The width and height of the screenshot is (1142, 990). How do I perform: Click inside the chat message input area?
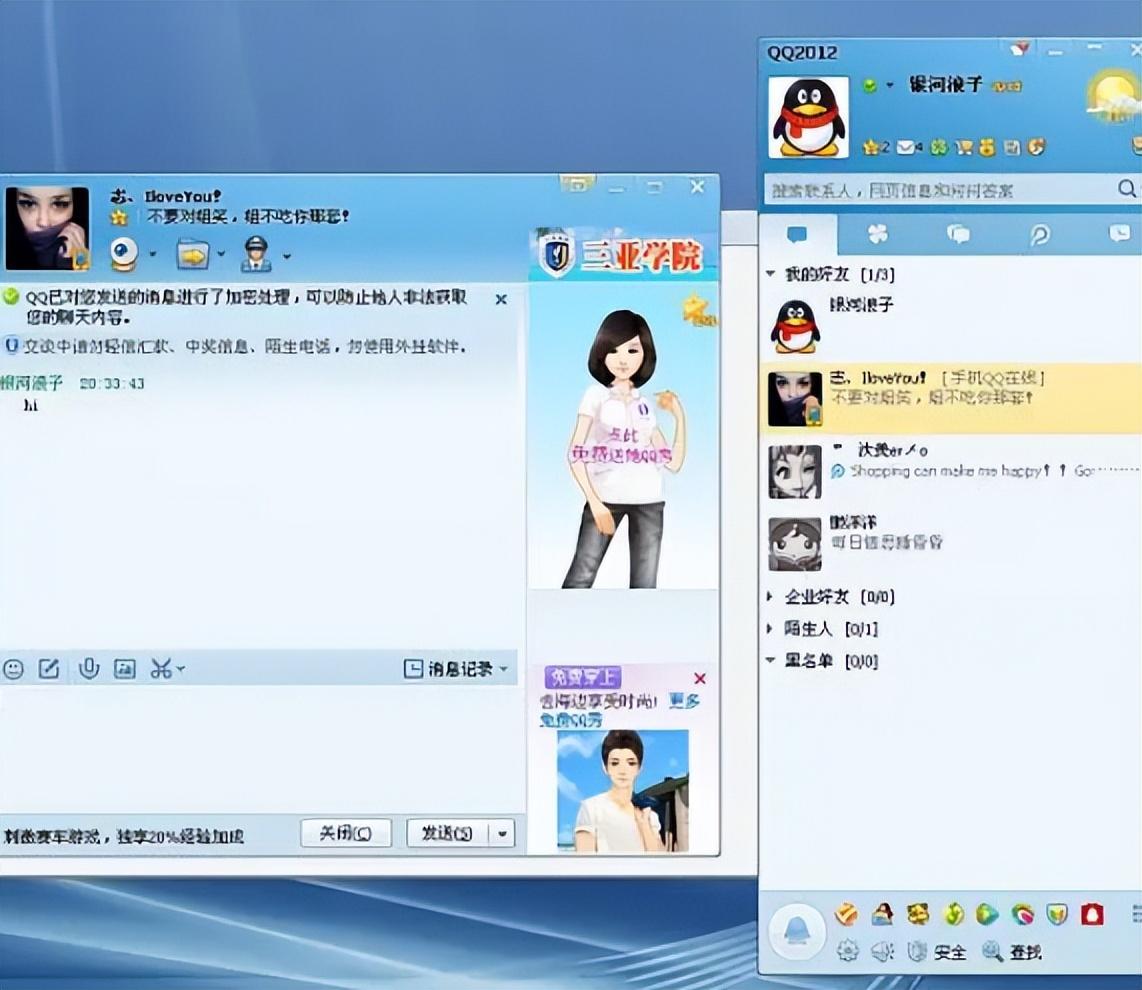click(261, 749)
